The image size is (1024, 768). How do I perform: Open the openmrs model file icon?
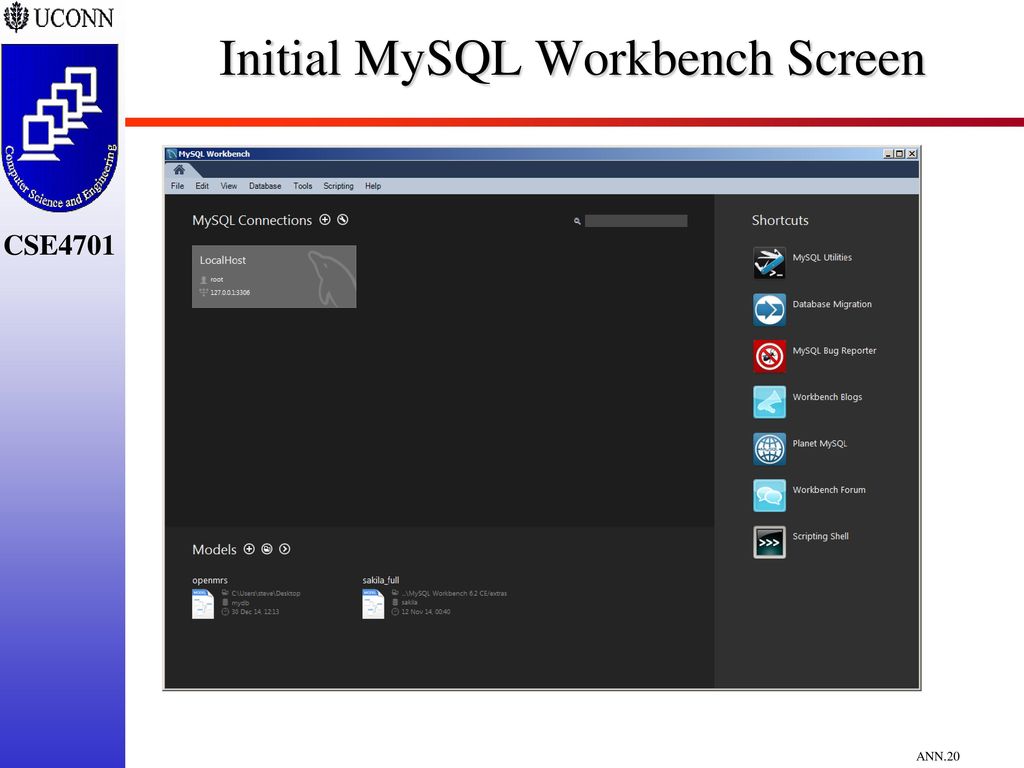203,604
